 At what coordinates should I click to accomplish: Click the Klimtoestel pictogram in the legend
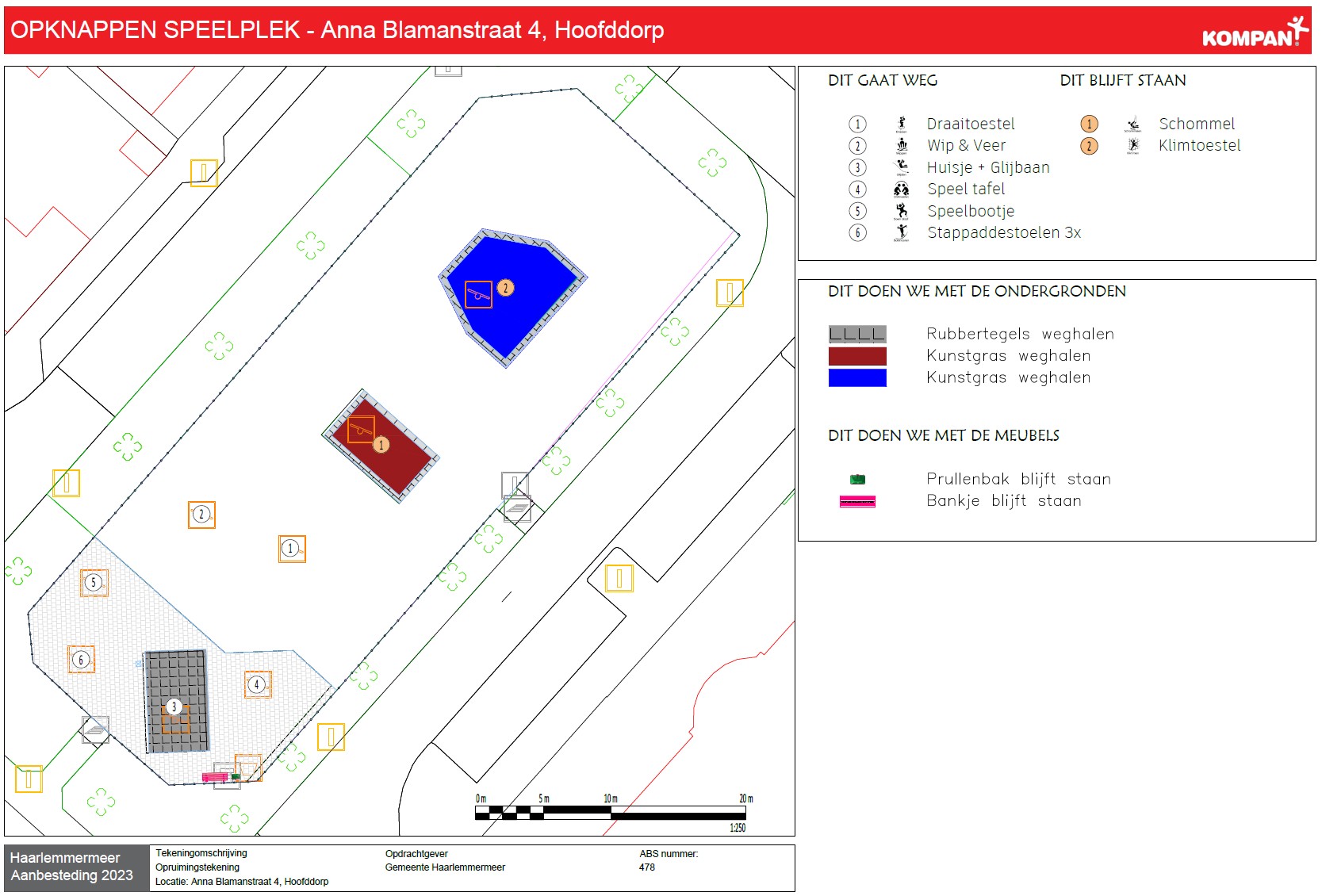pos(1133,146)
